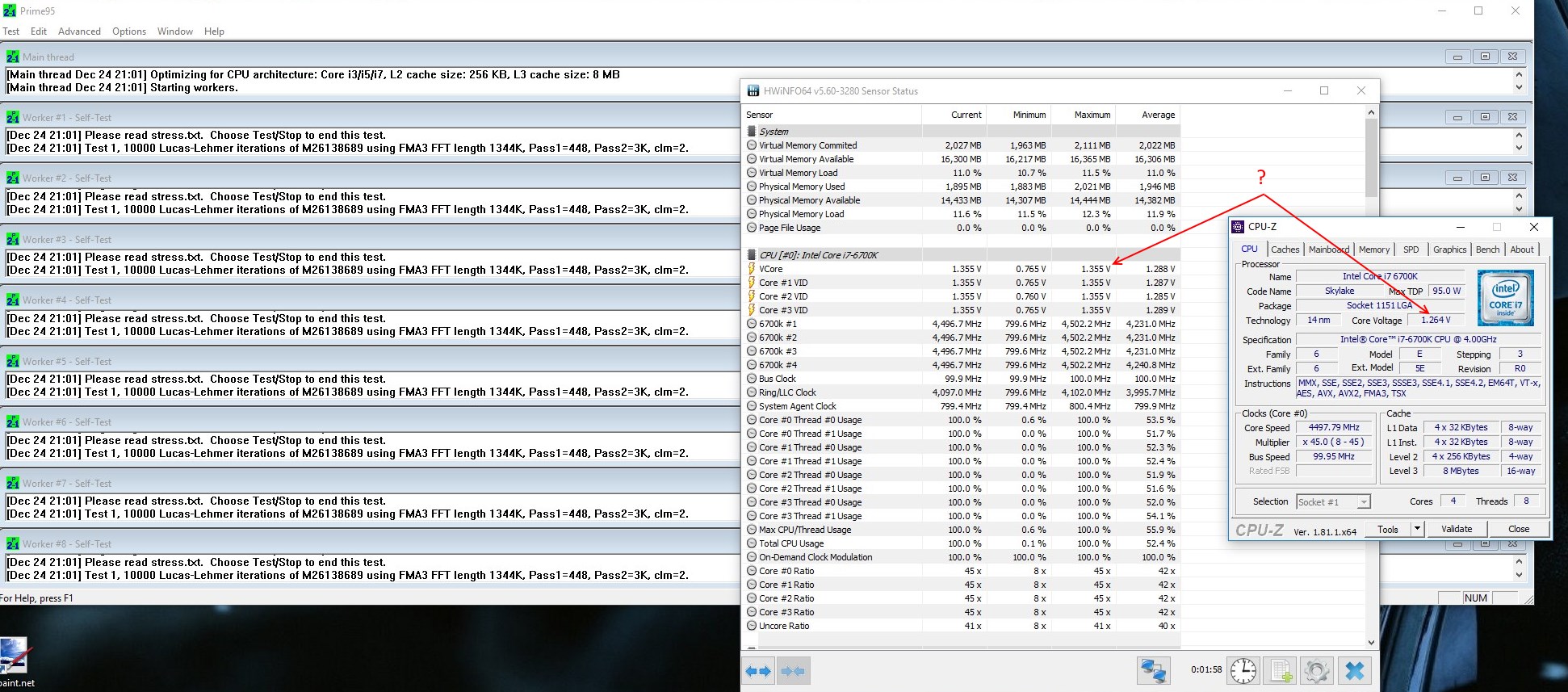Click the Uncore Ratio sensor icon
This screenshot has width=1568, height=692.
point(752,626)
